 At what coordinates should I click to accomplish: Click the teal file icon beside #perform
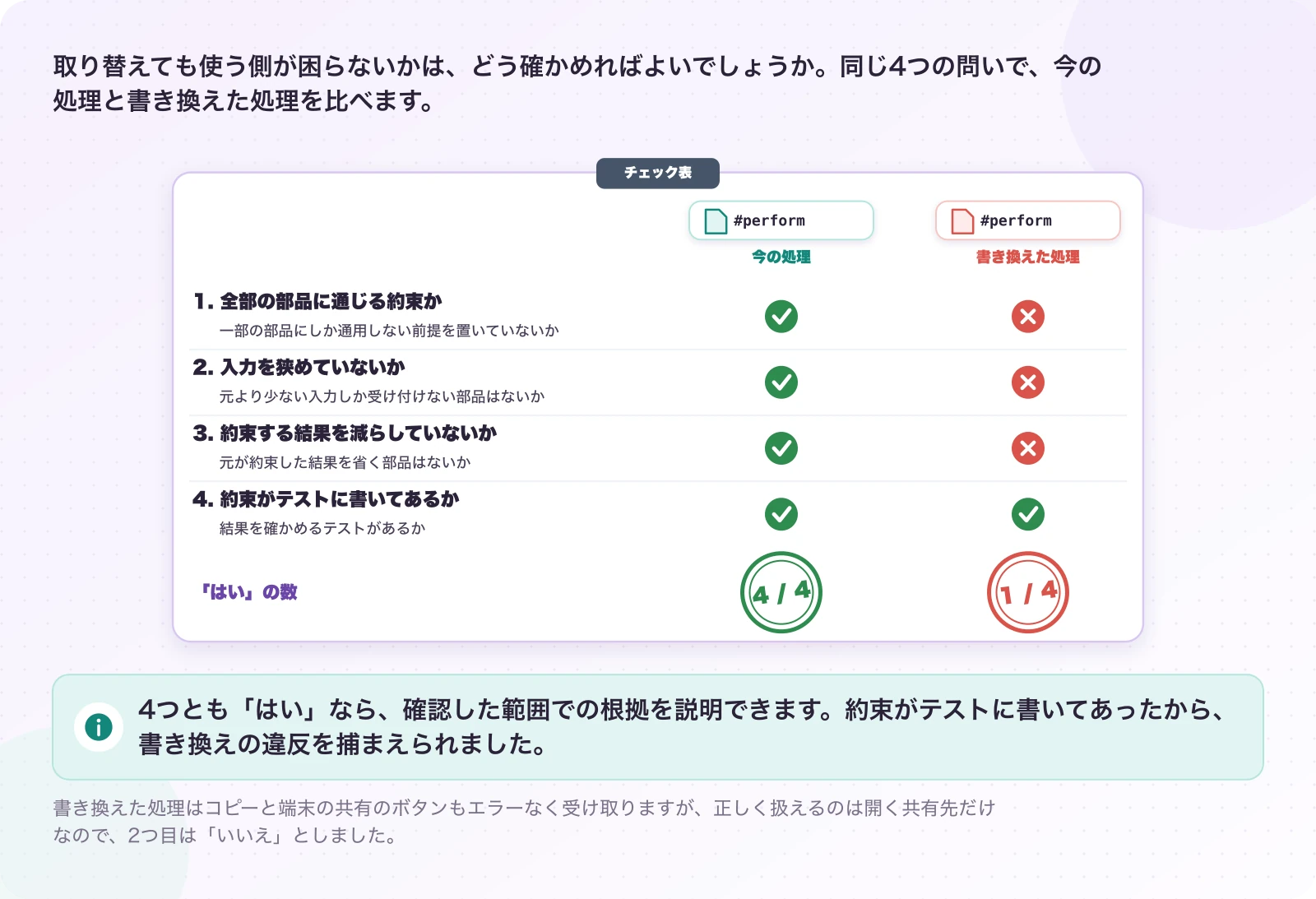716,221
